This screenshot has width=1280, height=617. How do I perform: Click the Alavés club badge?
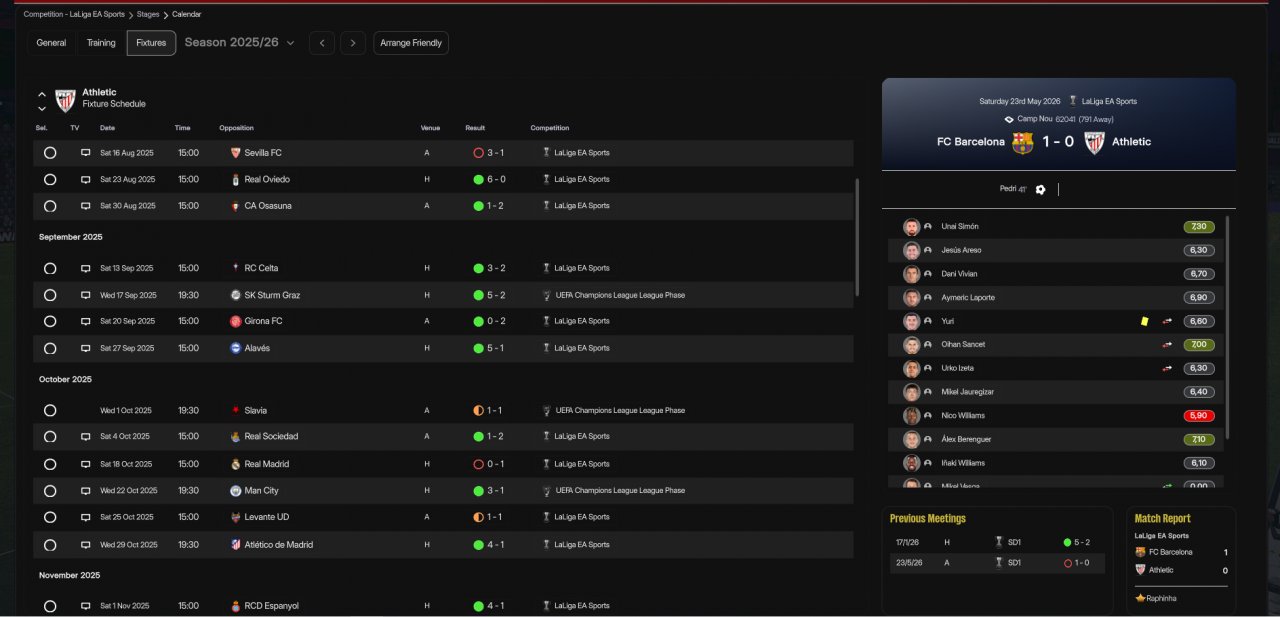pyautogui.click(x=235, y=348)
